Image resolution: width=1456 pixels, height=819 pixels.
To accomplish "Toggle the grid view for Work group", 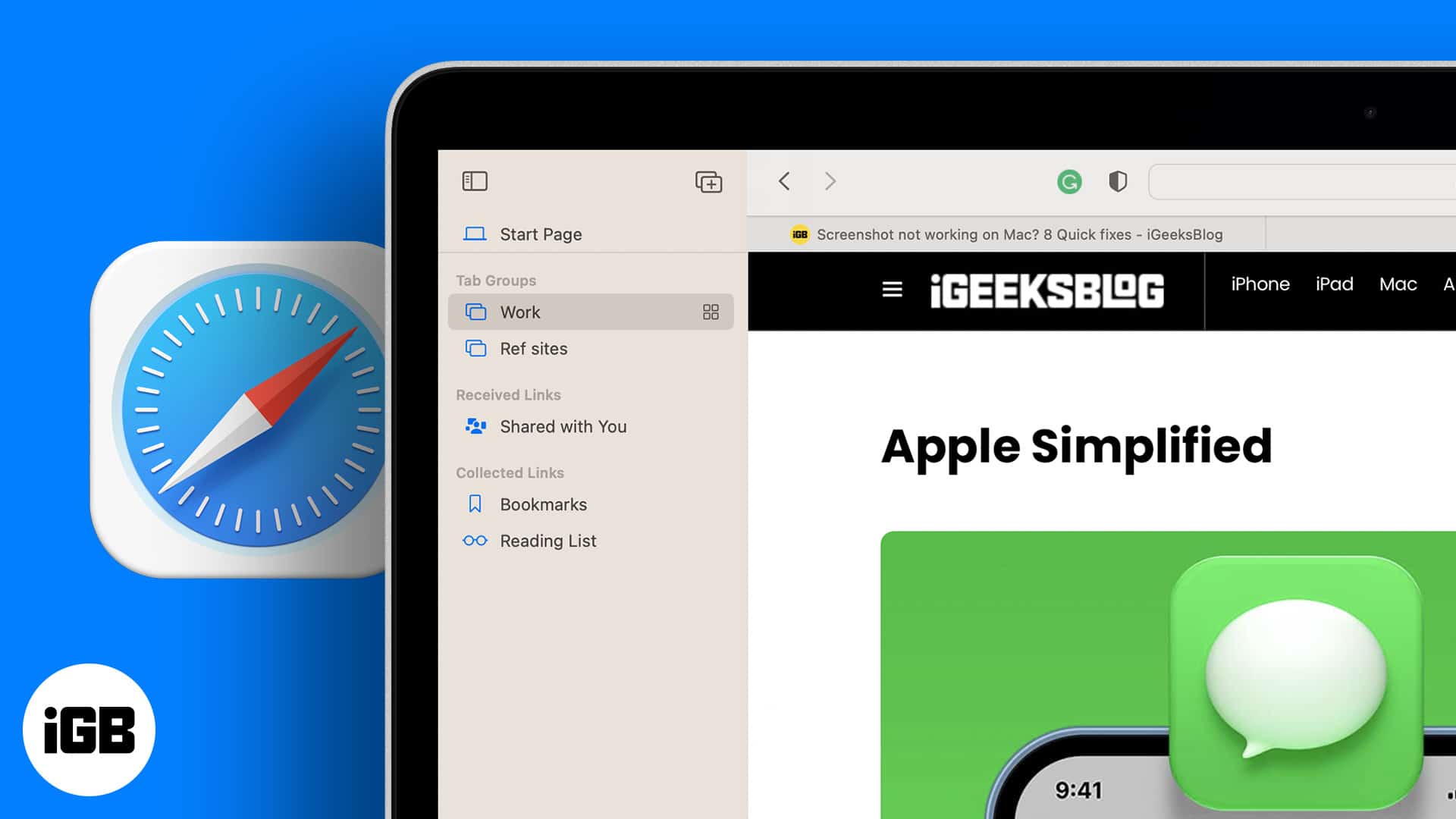I will [711, 312].
